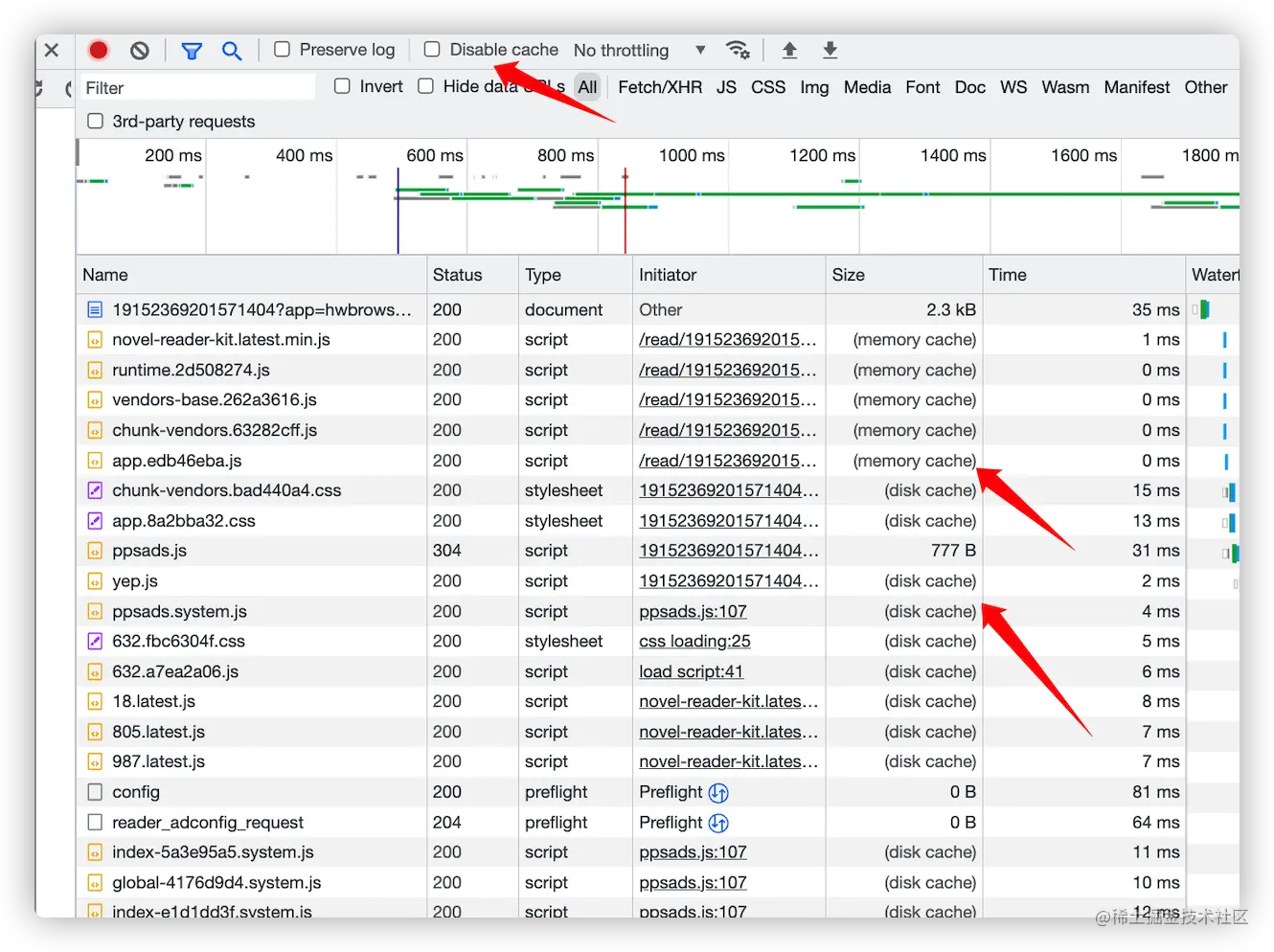This screenshot has height=952, width=1274.
Task: Clear the network log
Action: click(140, 50)
